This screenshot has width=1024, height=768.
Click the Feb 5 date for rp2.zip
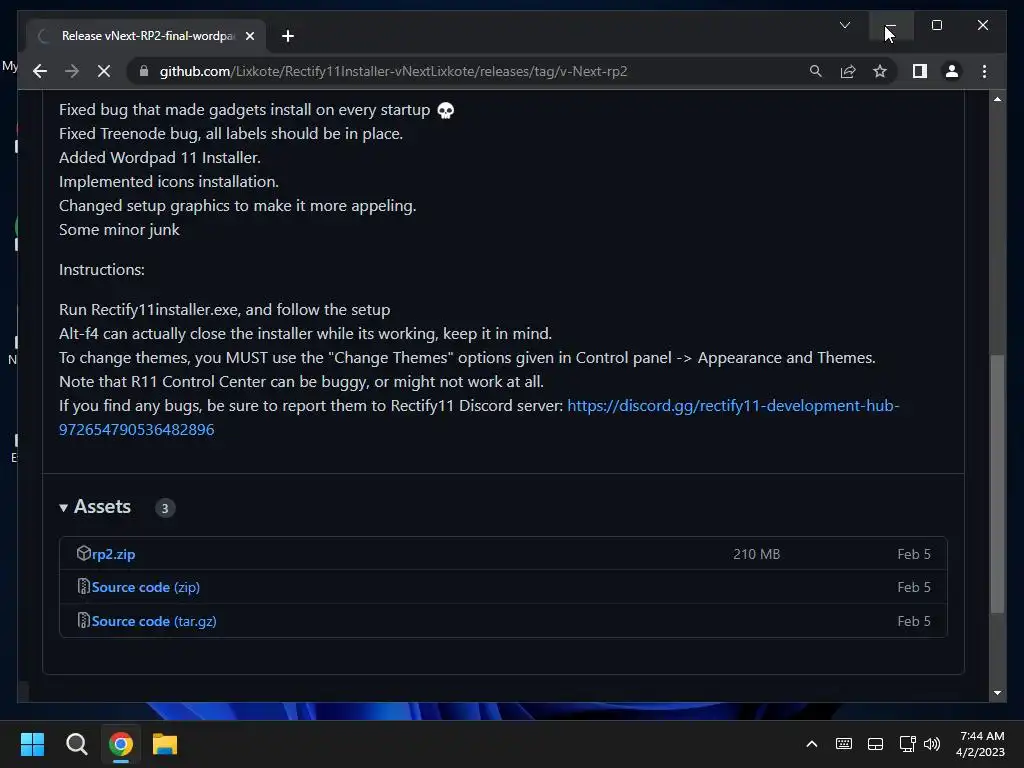point(914,554)
